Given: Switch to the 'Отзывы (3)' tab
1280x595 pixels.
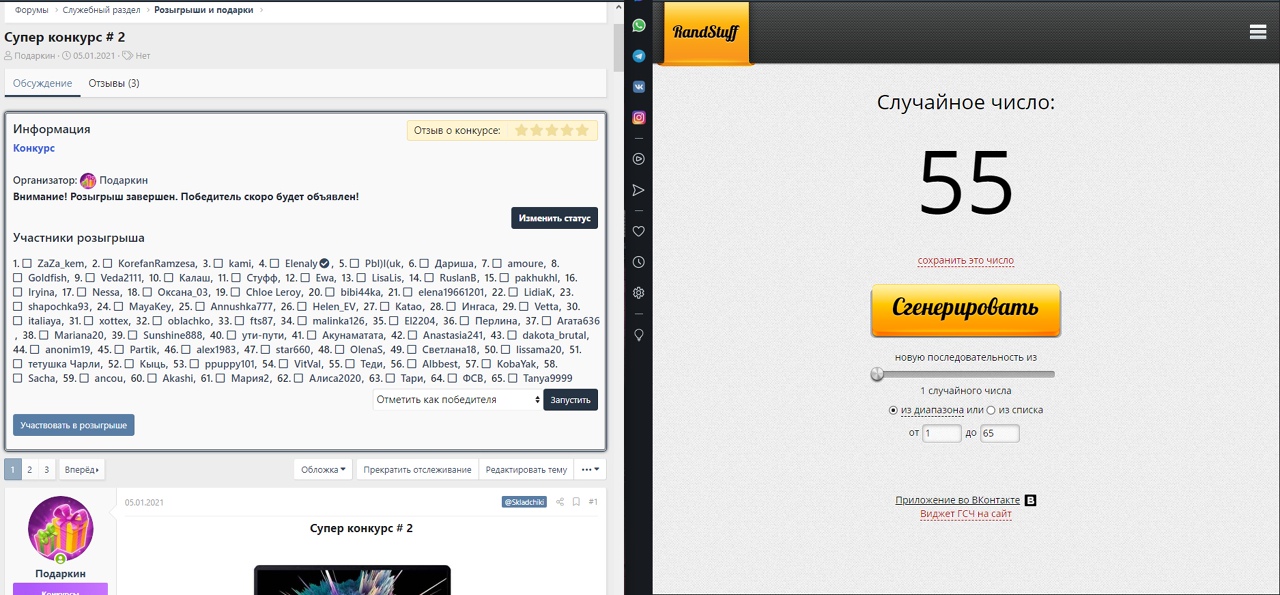Looking at the screenshot, I should coord(114,83).
